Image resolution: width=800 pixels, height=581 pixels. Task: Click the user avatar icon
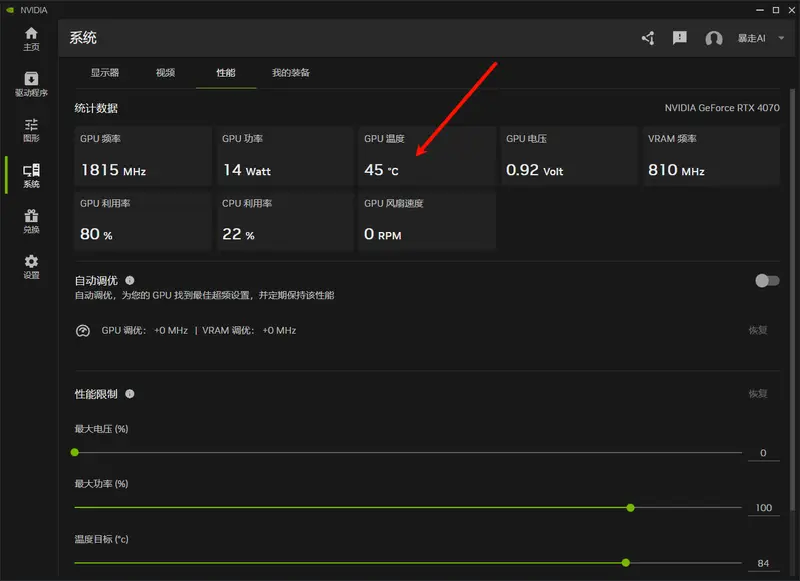714,38
